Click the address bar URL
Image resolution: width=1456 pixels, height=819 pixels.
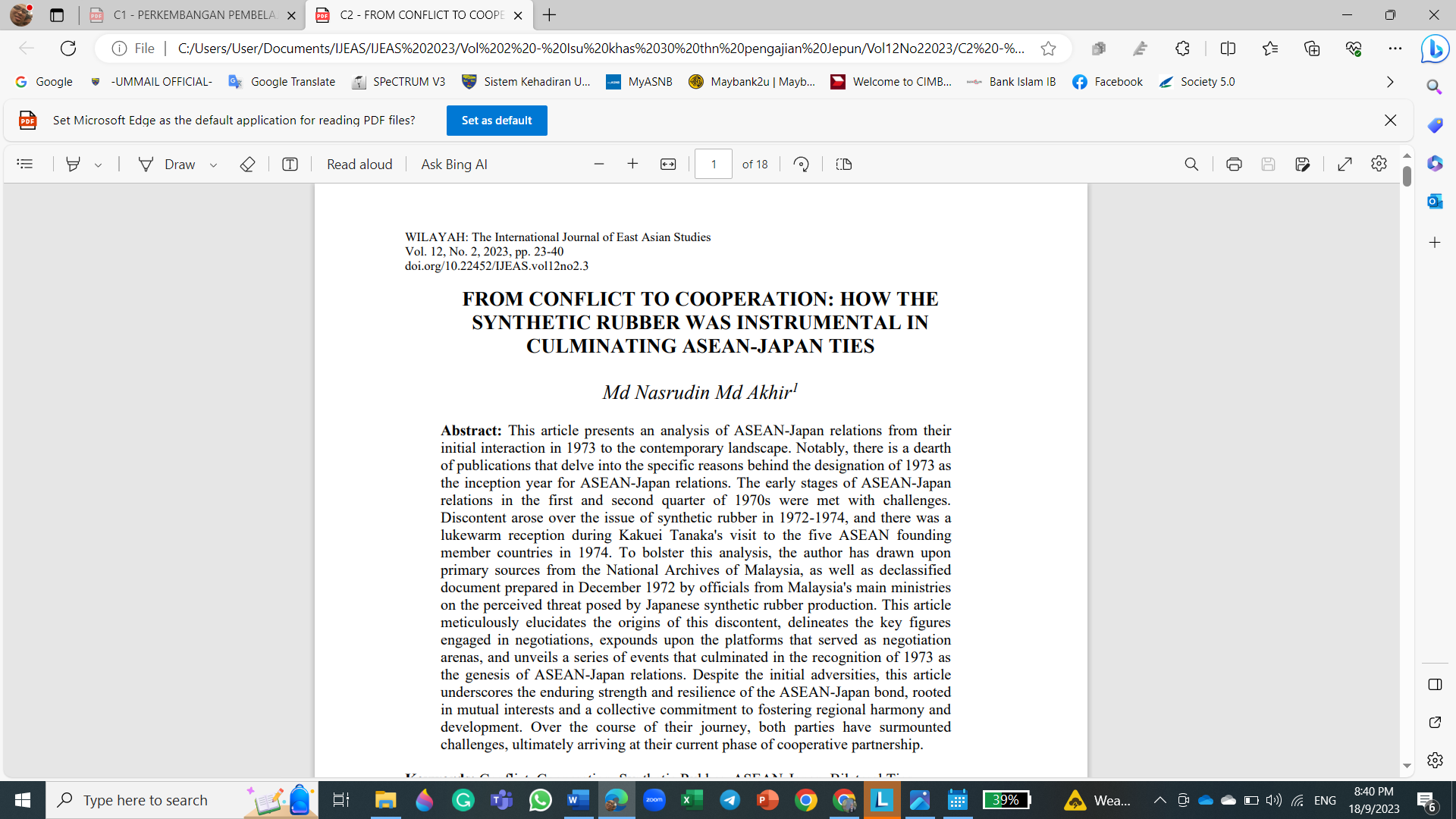click(601, 49)
